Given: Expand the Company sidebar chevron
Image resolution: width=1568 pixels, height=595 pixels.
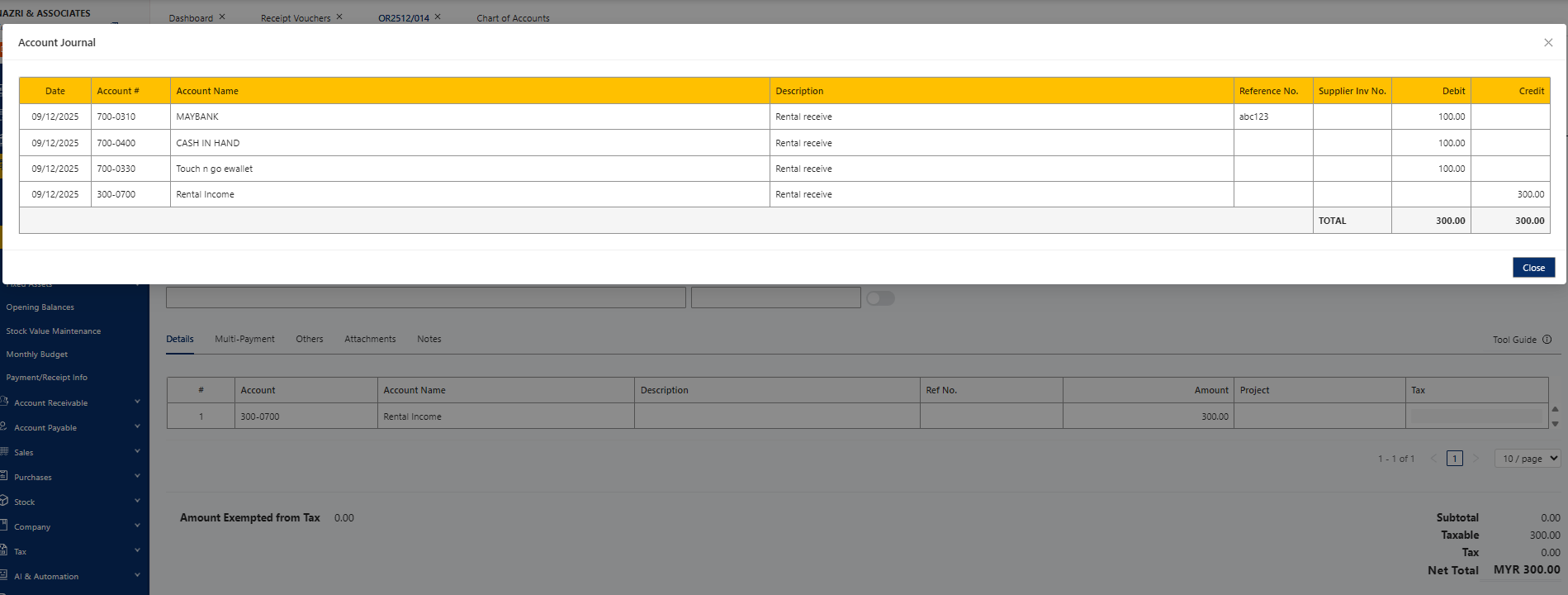Looking at the screenshot, I should (137, 526).
